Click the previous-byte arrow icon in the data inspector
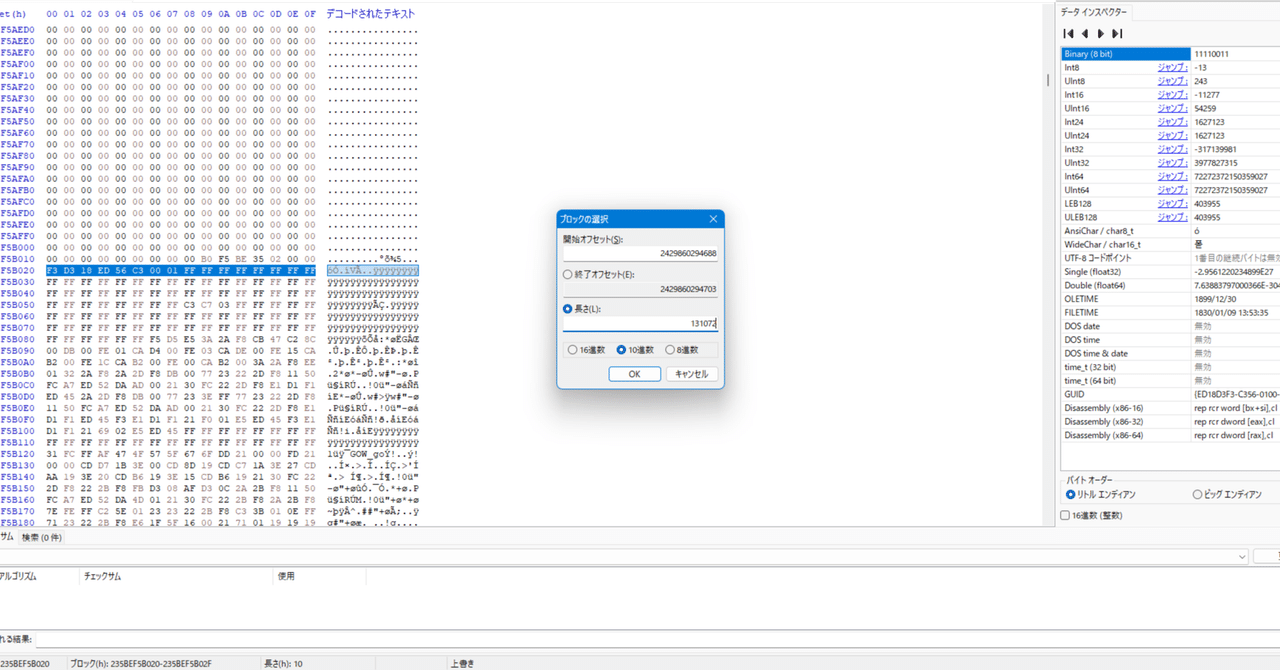The image size is (1280, 670). point(1086,33)
